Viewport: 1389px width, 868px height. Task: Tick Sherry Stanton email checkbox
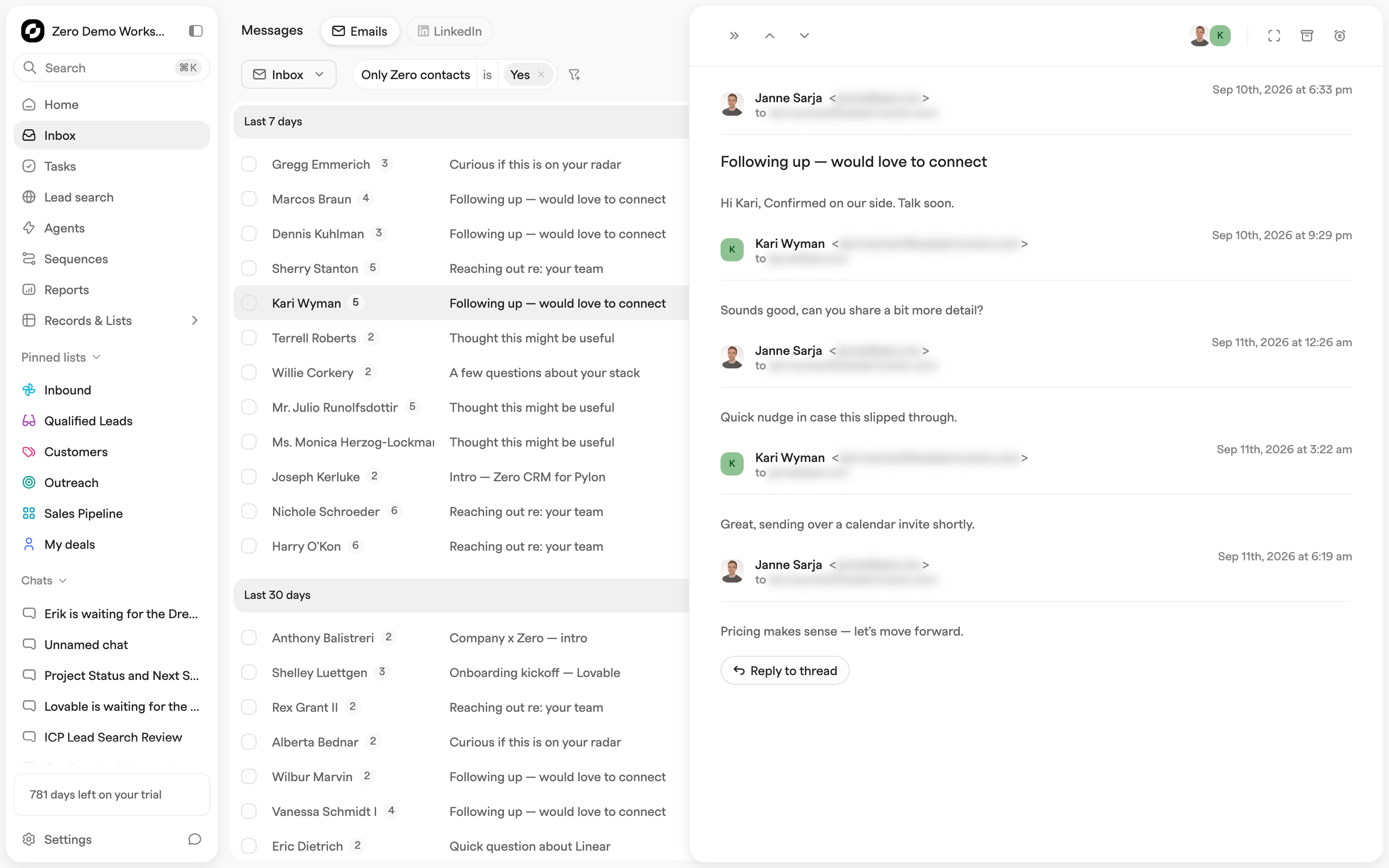(x=249, y=269)
